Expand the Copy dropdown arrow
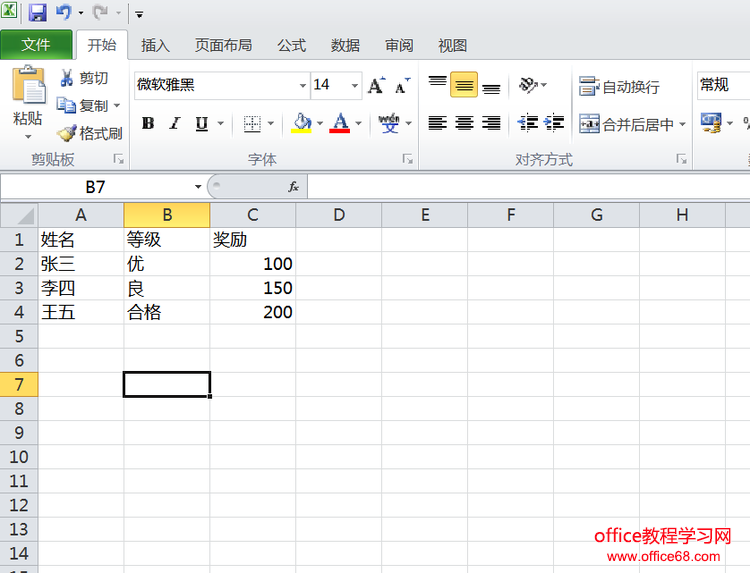The height and width of the screenshot is (573, 750). [117, 105]
